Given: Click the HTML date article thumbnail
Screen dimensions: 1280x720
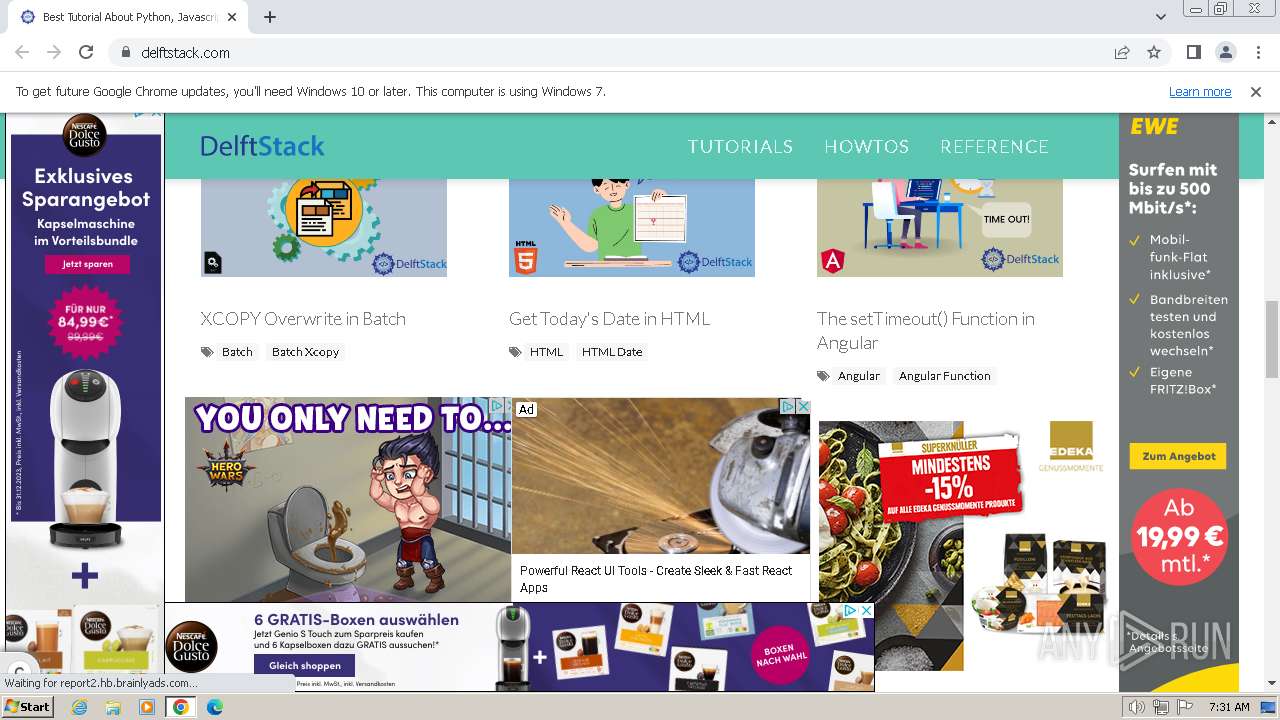Looking at the screenshot, I should [632, 228].
